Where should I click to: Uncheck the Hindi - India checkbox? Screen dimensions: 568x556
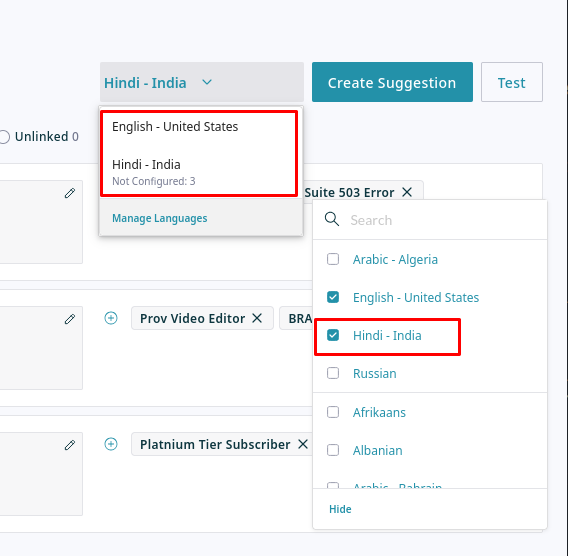point(333,335)
